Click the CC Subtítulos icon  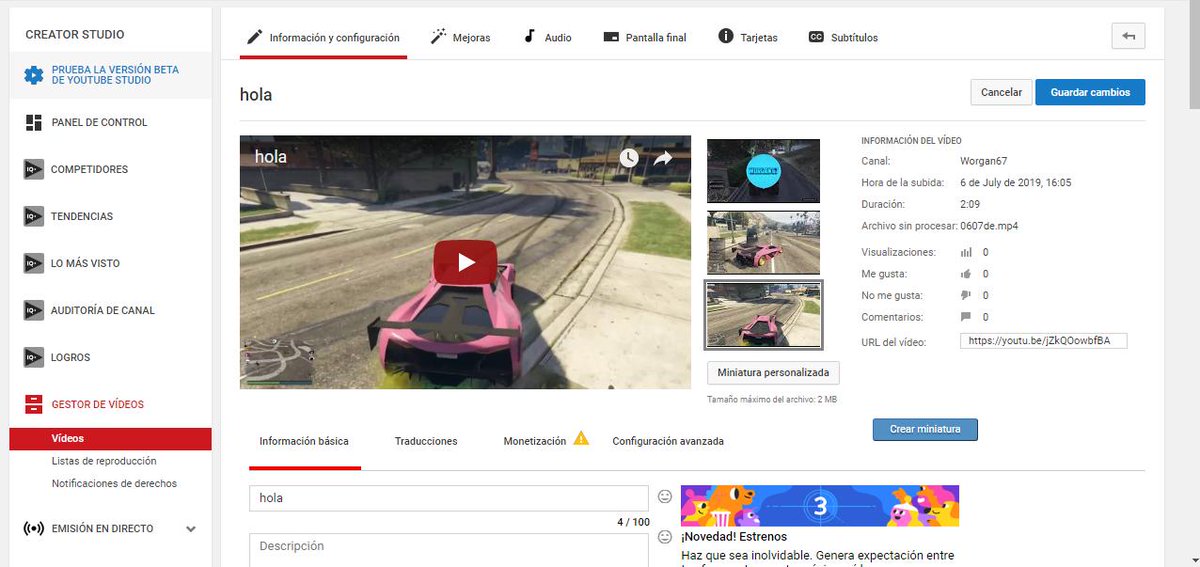point(816,37)
